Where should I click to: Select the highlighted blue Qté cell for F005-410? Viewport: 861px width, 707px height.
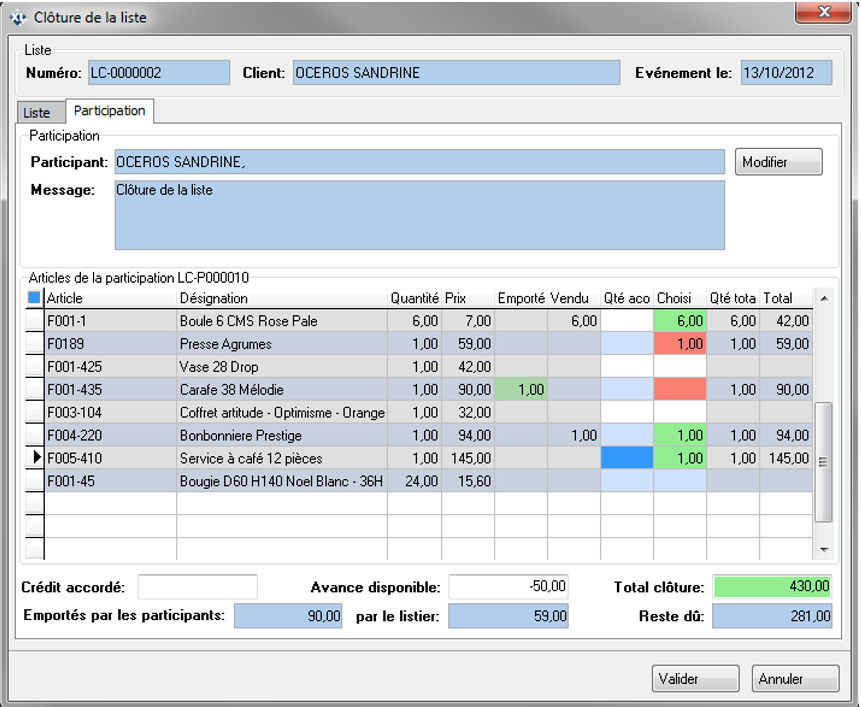click(x=626, y=458)
